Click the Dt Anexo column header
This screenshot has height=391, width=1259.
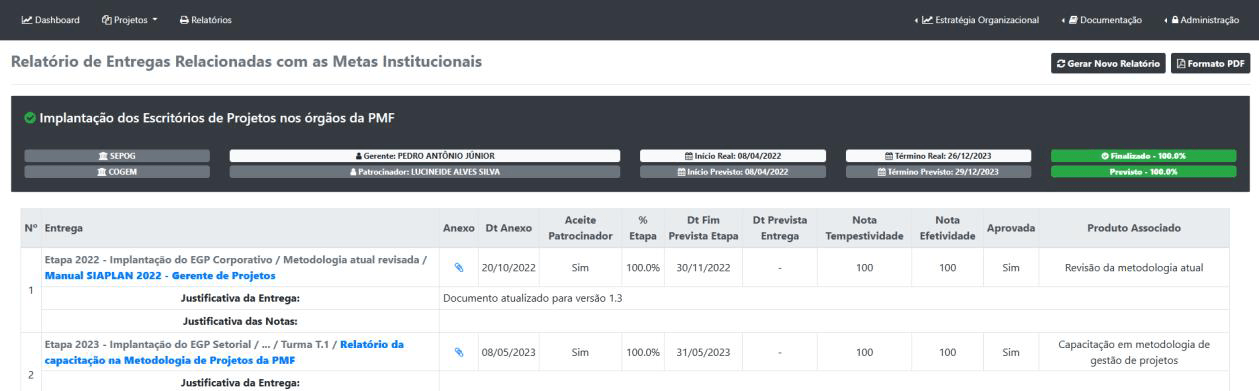[508, 228]
